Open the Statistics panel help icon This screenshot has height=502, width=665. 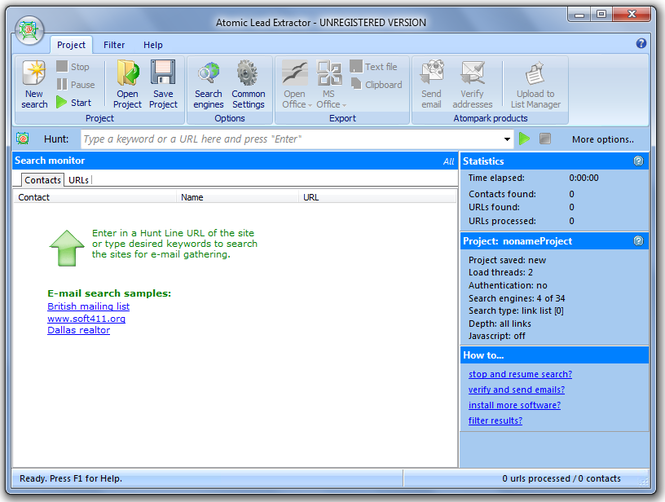[x=638, y=161]
